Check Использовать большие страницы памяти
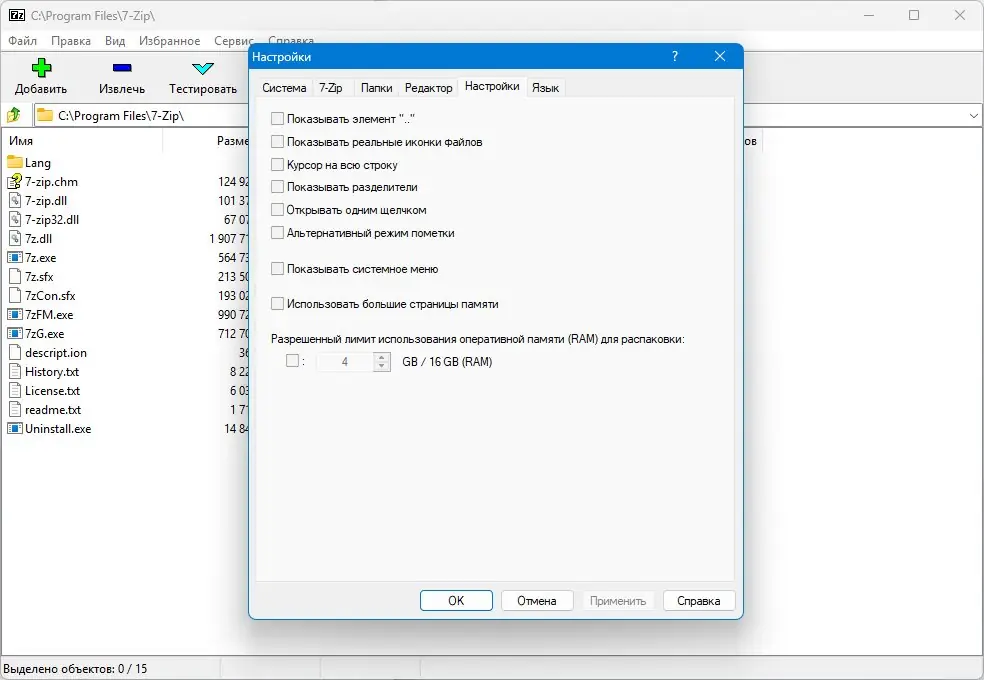The width and height of the screenshot is (984, 680). click(277, 304)
